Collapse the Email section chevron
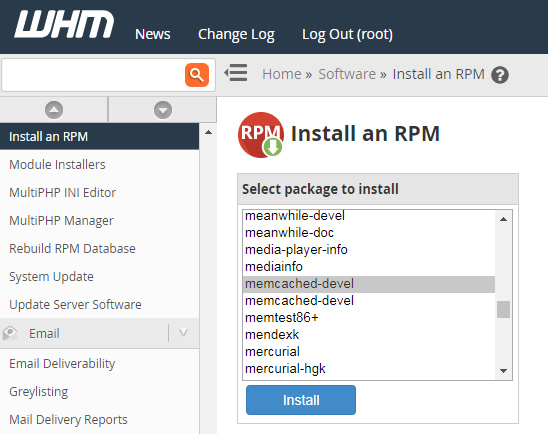This screenshot has height=434, width=548. (x=183, y=332)
